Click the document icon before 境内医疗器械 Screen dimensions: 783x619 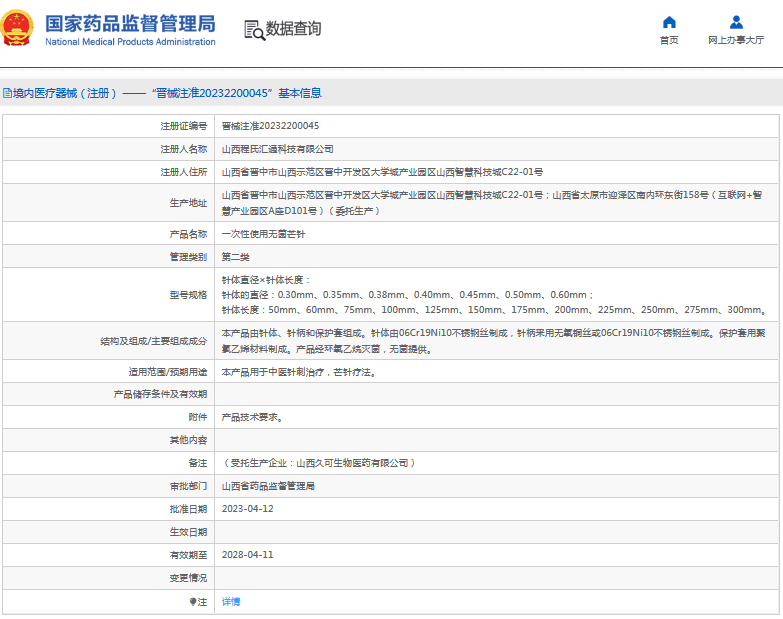point(7,93)
